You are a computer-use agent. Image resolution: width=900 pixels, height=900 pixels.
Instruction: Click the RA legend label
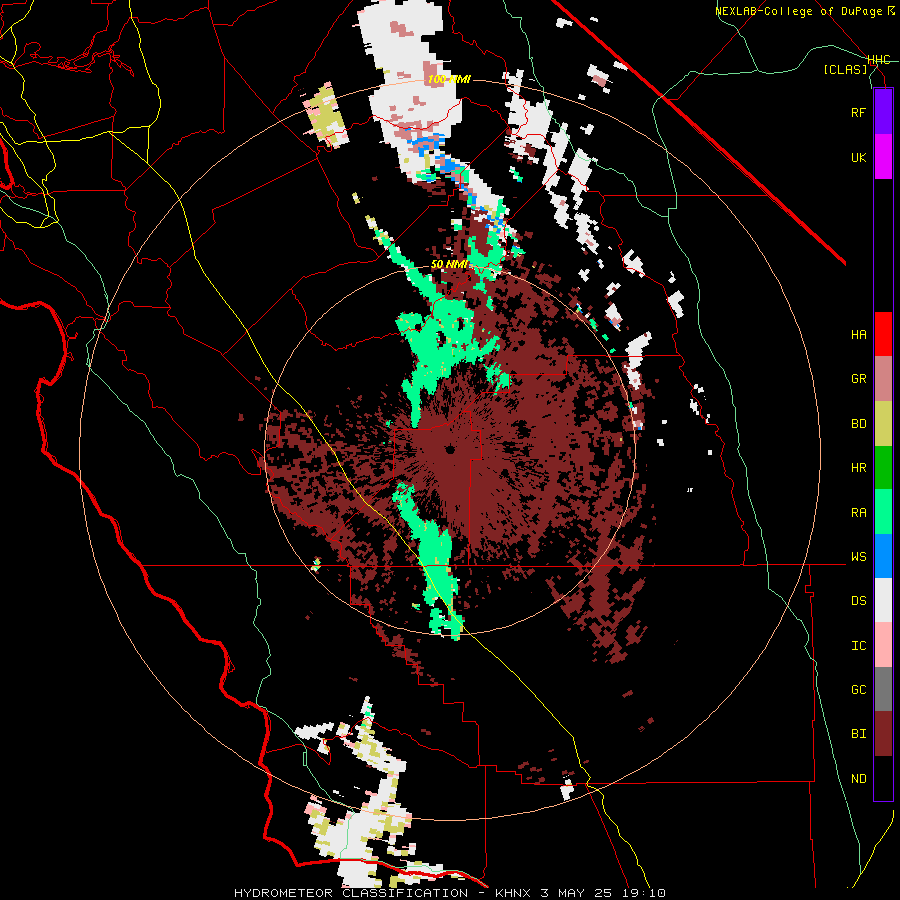click(858, 513)
